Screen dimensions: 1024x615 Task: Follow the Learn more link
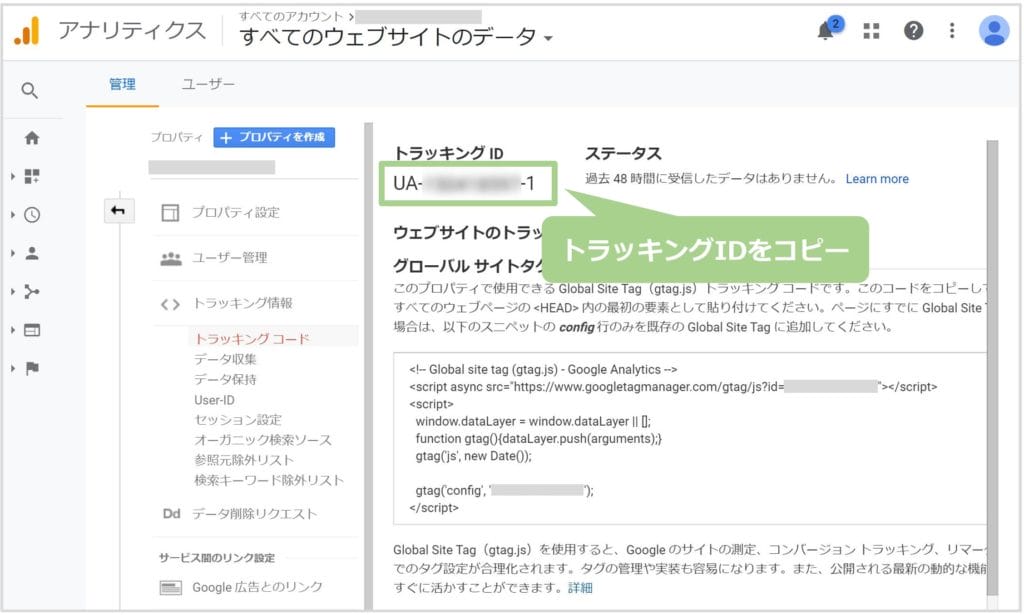tap(876, 179)
